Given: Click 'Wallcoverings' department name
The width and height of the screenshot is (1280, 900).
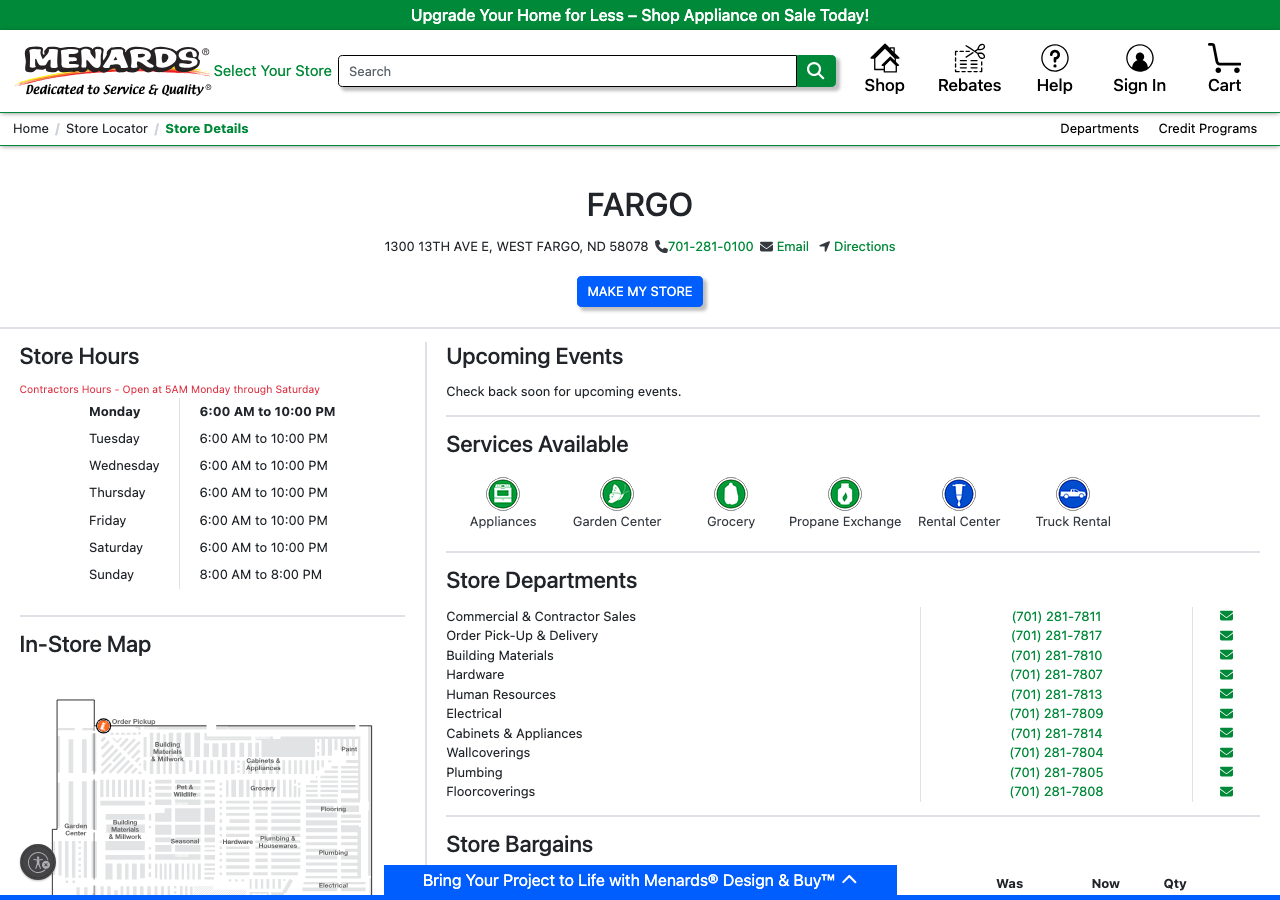Looking at the screenshot, I should (488, 753).
